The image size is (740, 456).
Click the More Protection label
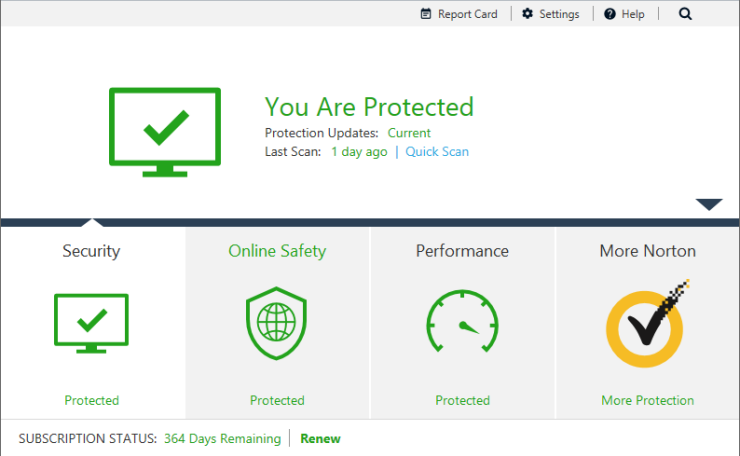(x=647, y=400)
